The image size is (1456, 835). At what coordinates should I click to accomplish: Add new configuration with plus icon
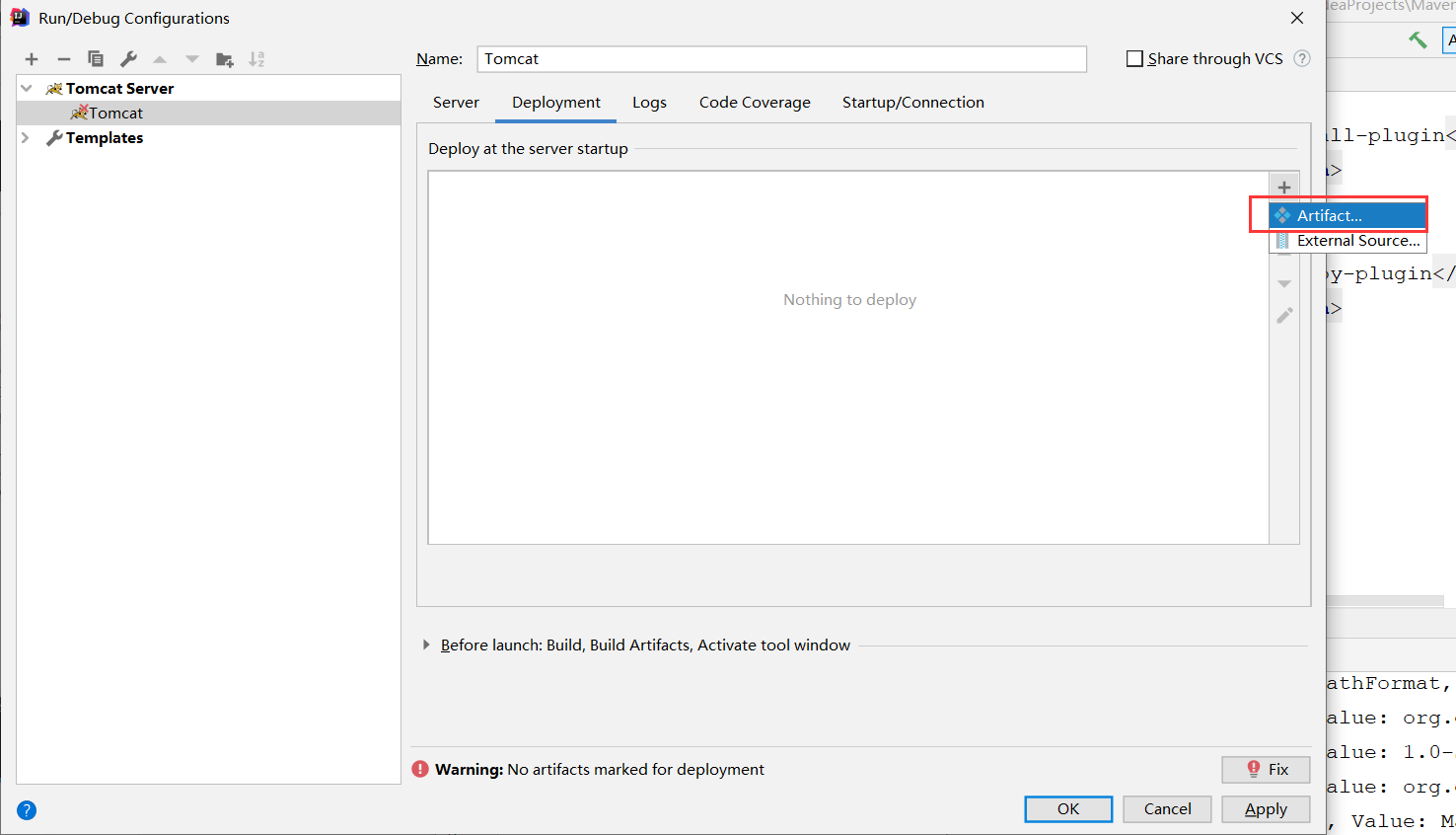pos(32,59)
